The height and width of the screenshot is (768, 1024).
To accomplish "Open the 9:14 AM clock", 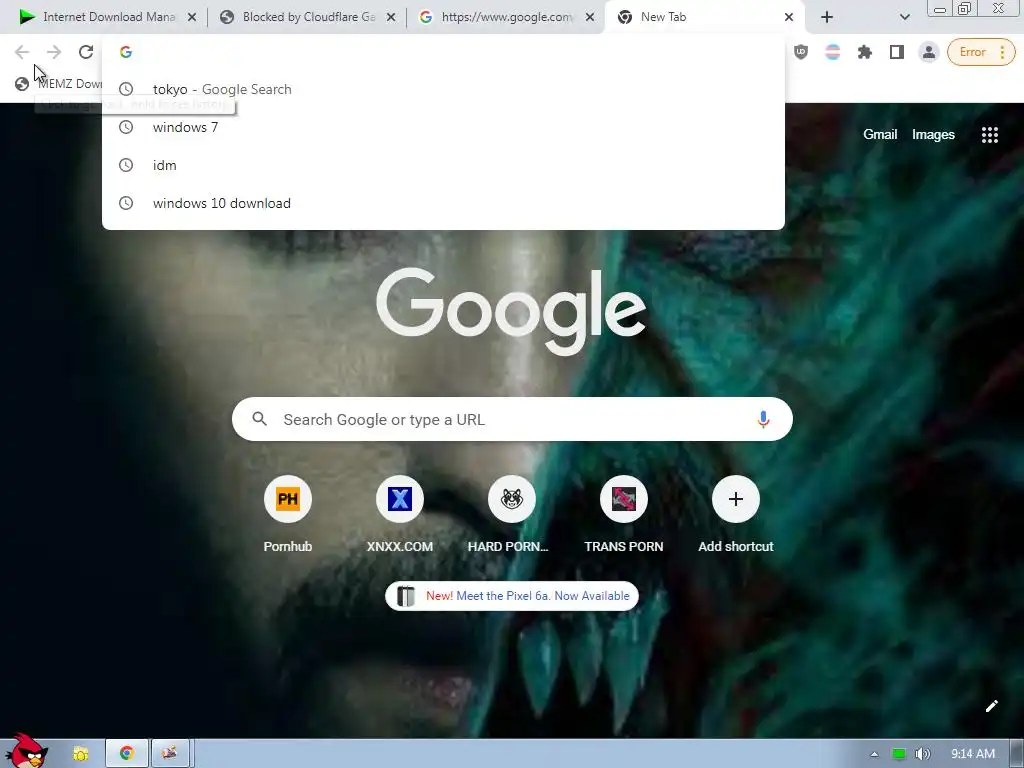I will click(x=972, y=754).
